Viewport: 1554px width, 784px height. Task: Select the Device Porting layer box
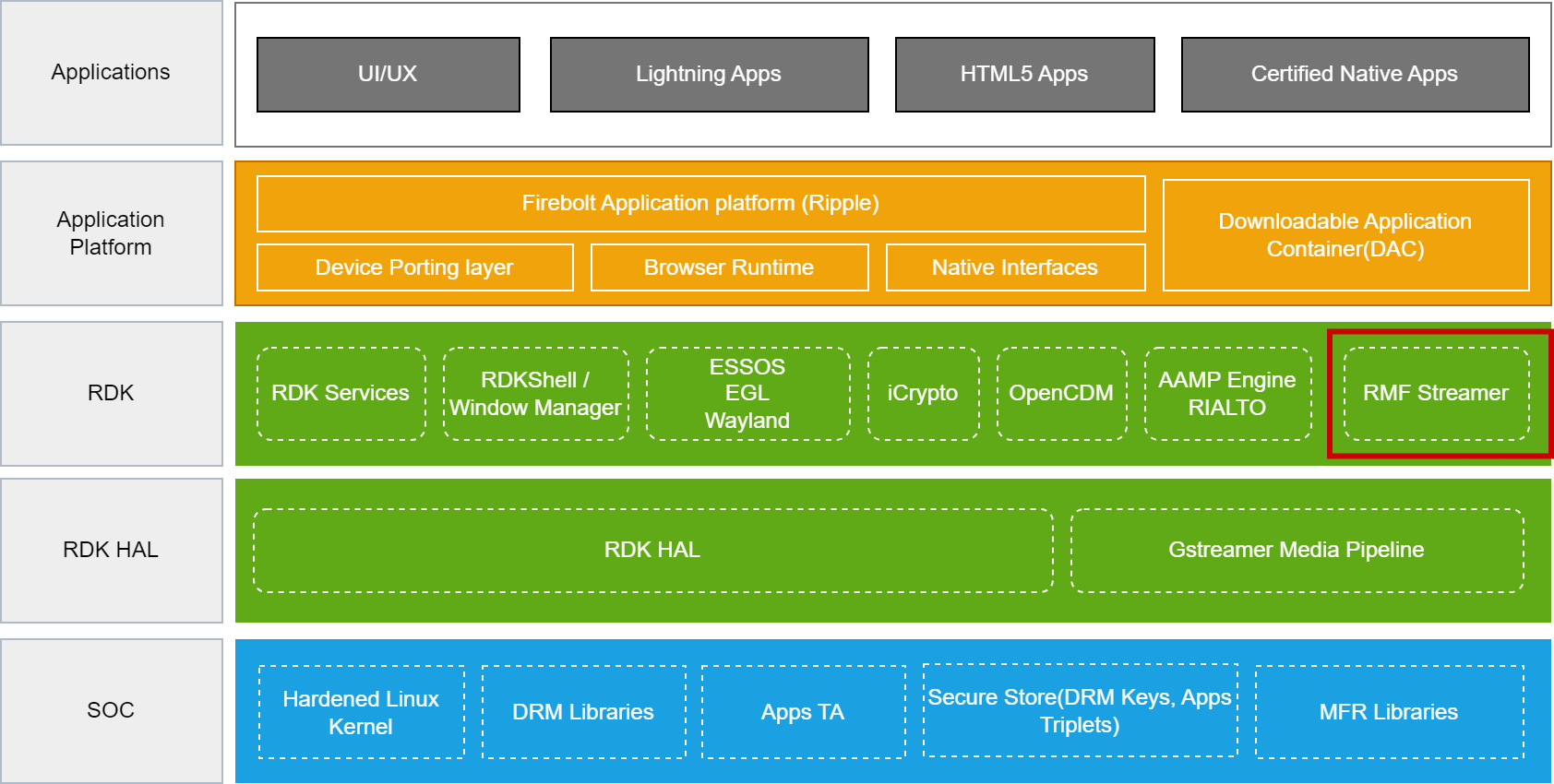click(x=414, y=267)
